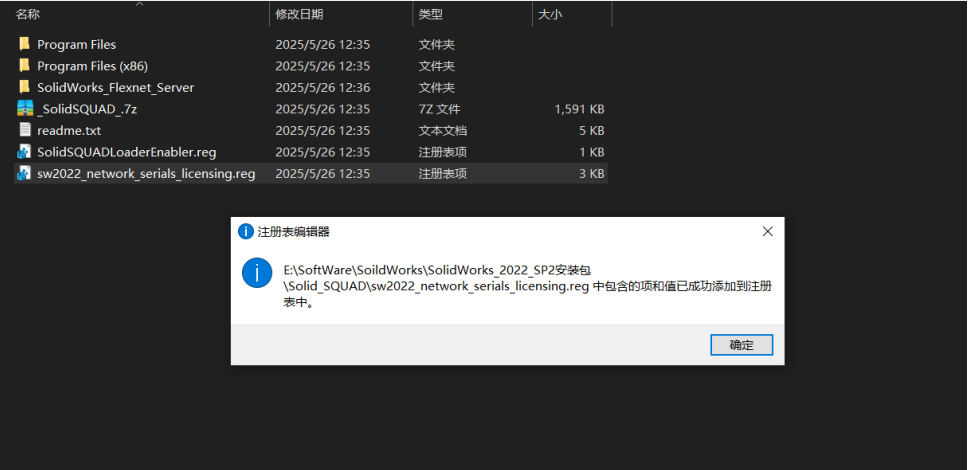Select the _SolidSQUAD_.7z file name
This screenshot has width=968, height=470.
pos(87,109)
